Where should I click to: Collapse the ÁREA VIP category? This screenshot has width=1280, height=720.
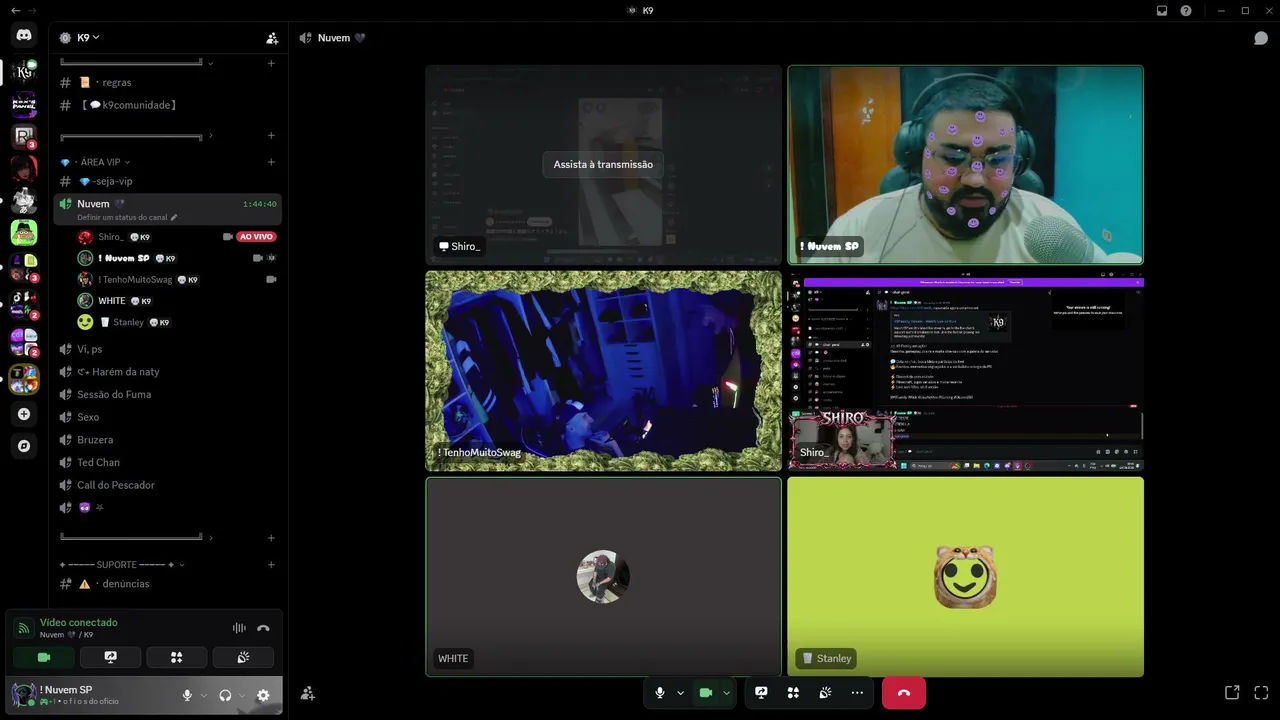100,162
